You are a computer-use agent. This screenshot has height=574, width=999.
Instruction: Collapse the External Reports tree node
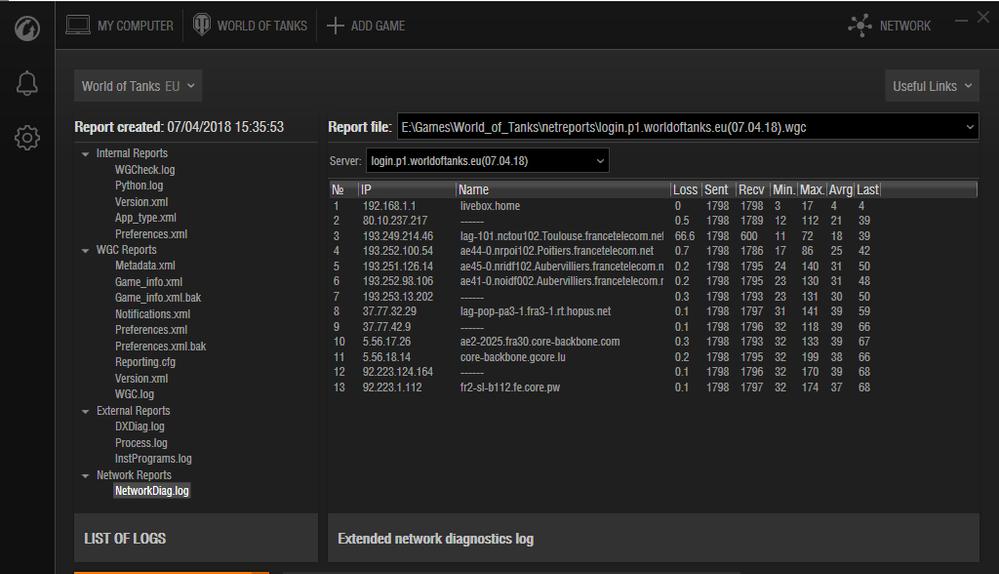[85, 412]
